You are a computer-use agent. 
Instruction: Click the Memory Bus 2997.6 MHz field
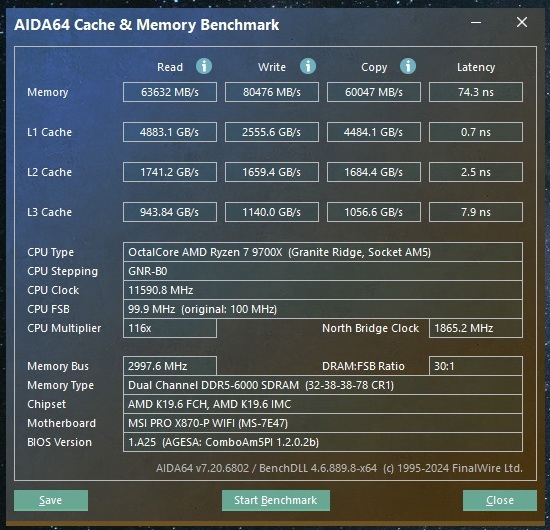170,366
